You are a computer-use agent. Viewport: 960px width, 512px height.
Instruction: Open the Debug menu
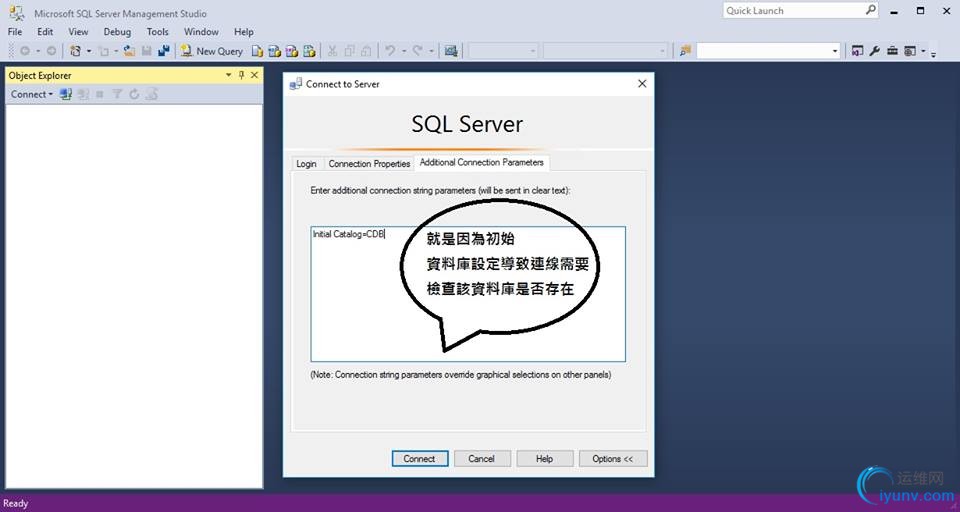tap(117, 32)
